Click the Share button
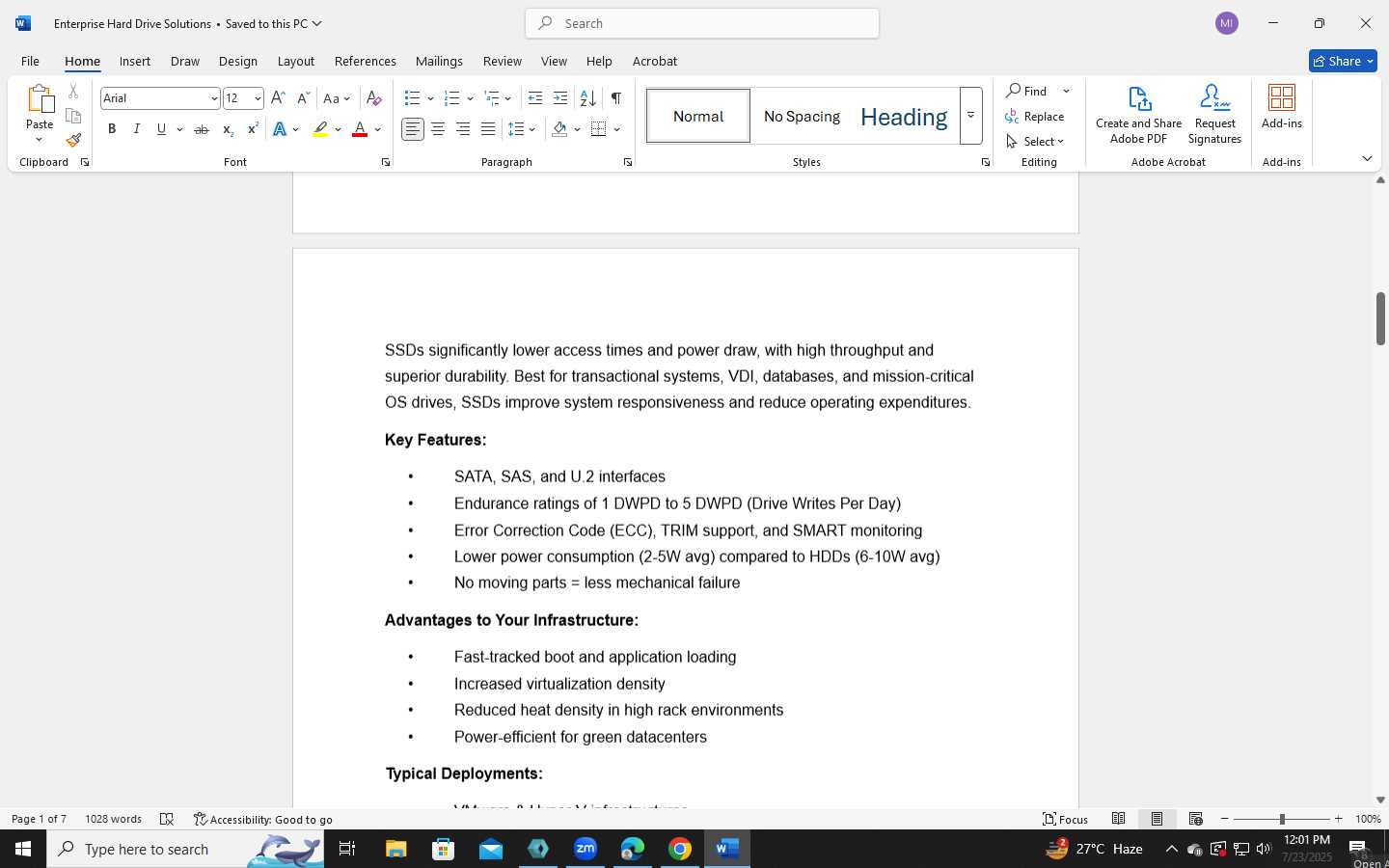The image size is (1389, 868). 1343,61
